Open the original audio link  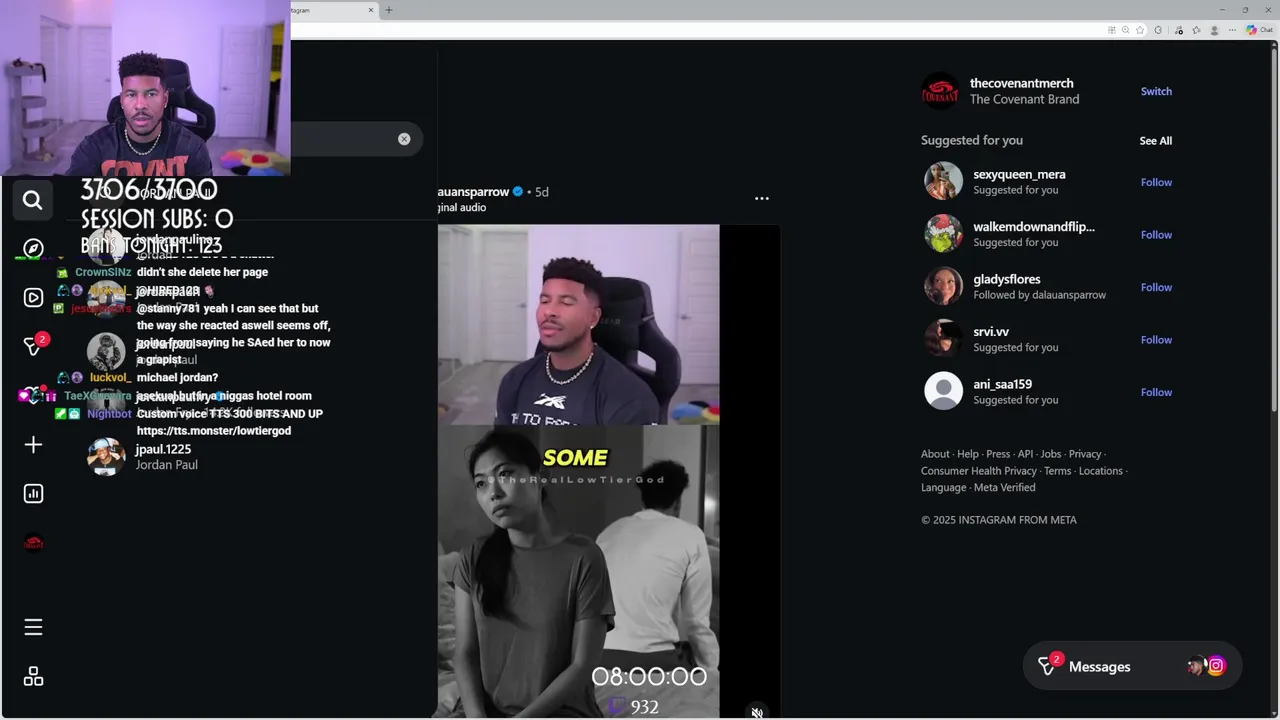click(462, 208)
